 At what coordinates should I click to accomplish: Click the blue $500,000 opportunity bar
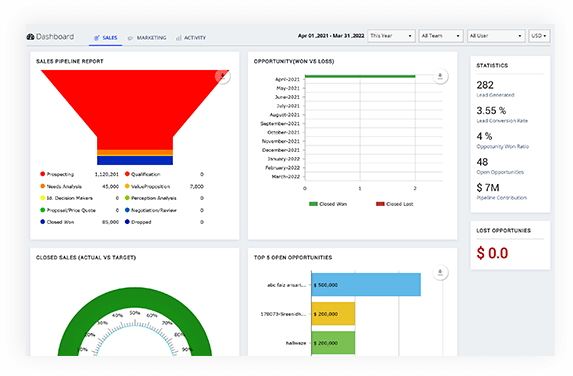(366, 284)
